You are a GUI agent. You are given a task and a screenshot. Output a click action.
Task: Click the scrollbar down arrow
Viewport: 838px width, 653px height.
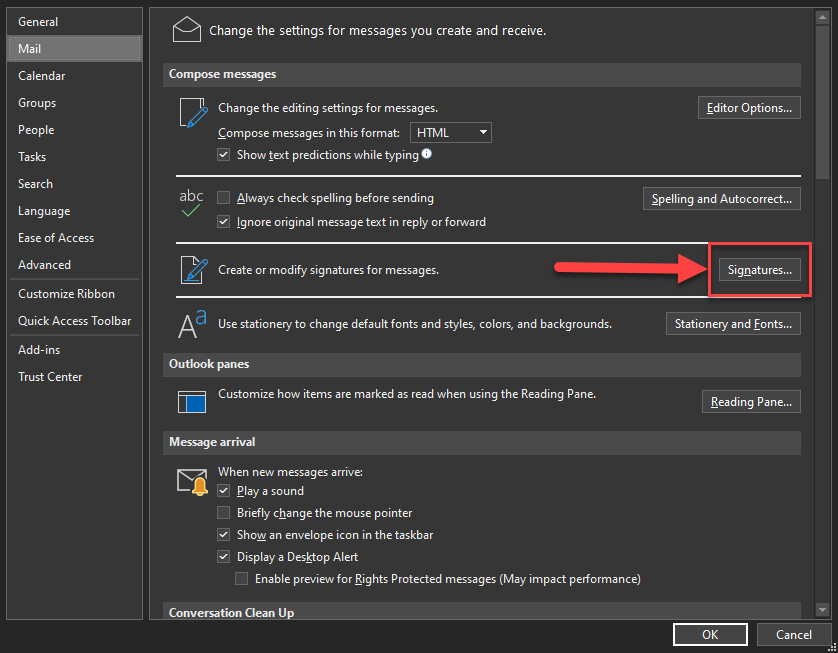tap(822, 609)
